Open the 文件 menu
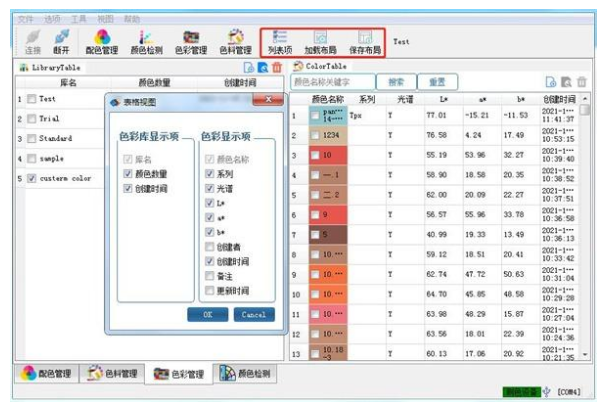611x404 pixels. coord(26,19)
